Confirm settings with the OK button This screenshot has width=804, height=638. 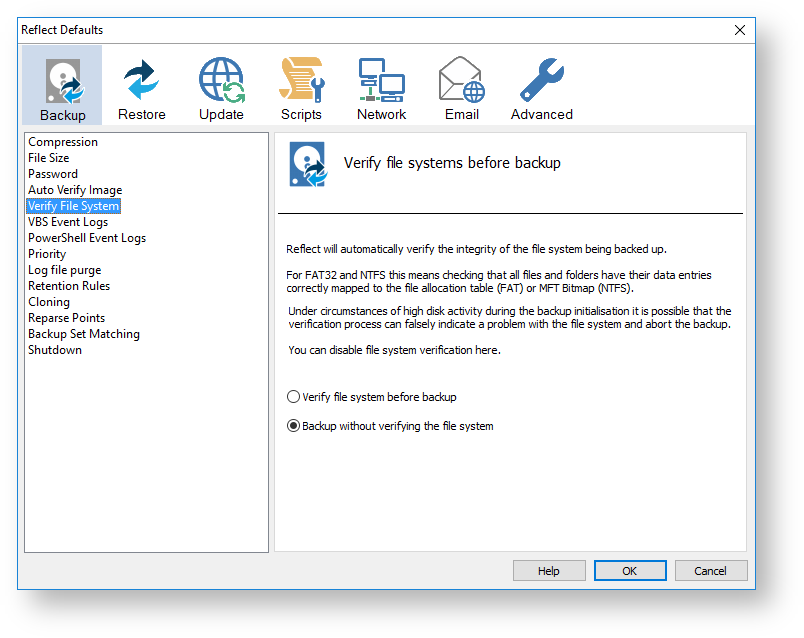pos(630,571)
